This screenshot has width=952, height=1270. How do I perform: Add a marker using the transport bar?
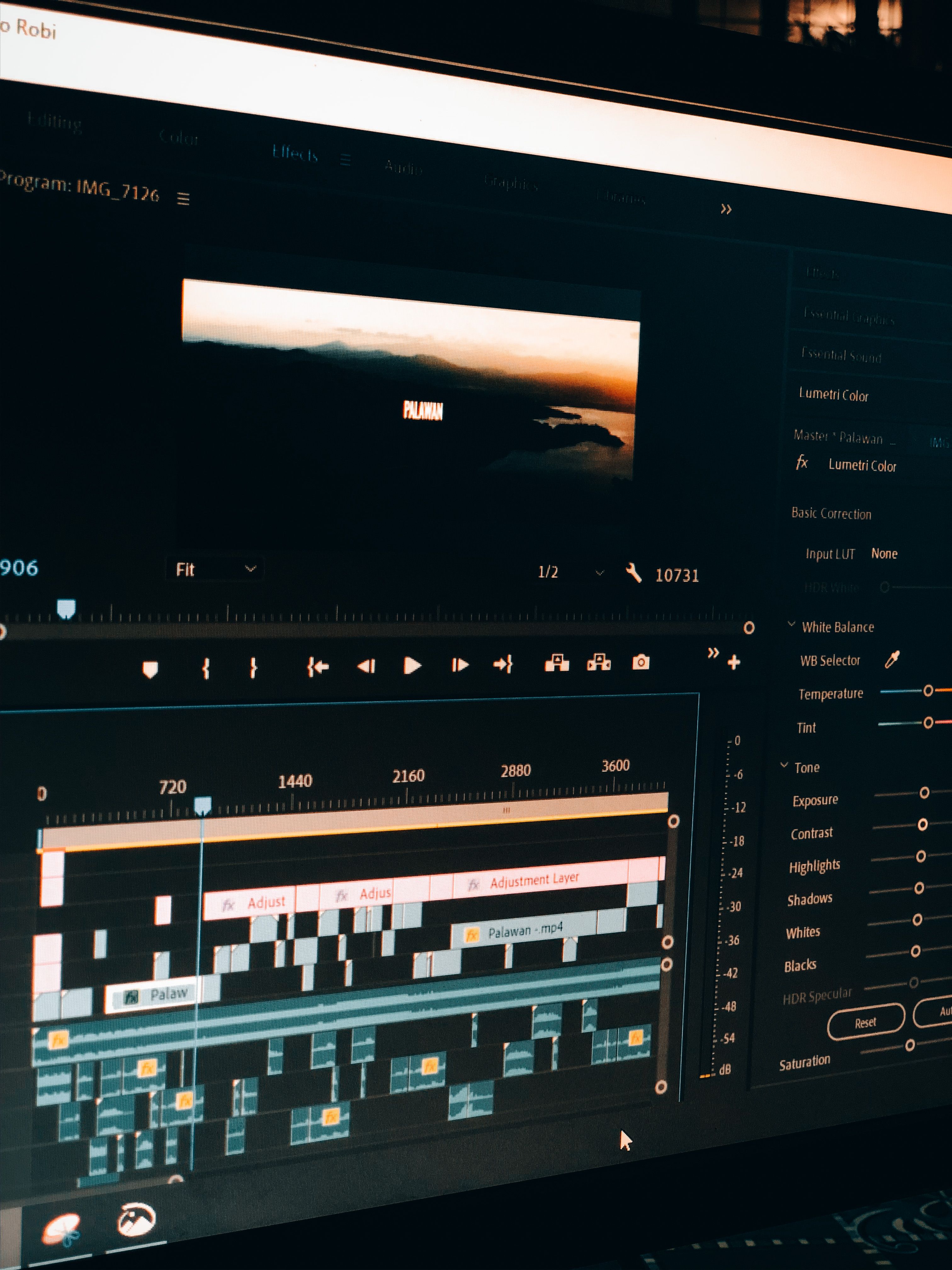coord(150,670)
